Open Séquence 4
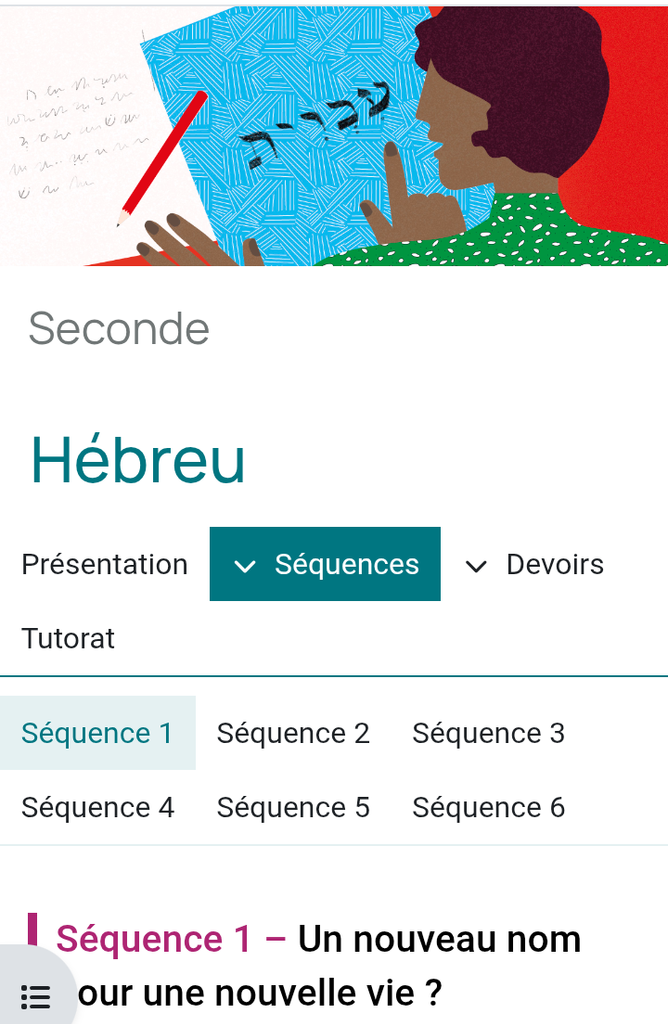Image resolution: width=668 pixels, height=1024 pixels. [x=98, y=807]
